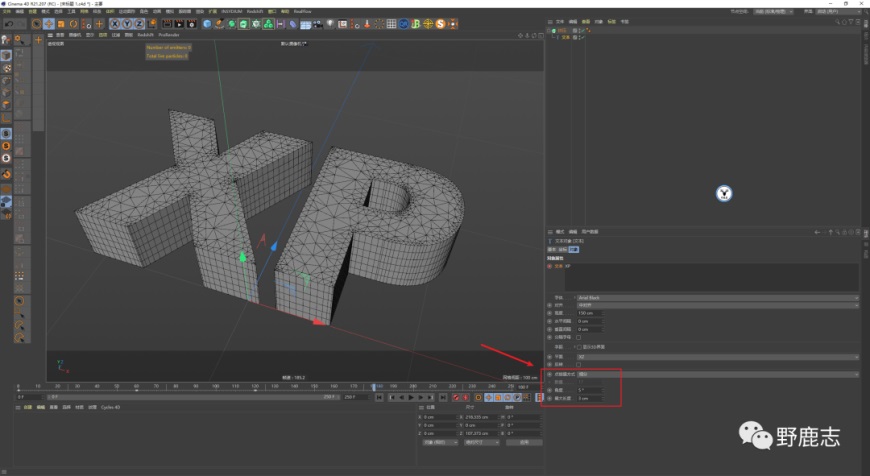Click the orange S plugin icon
The height and width of the screenshot is (476, 870).
[440, 24]
